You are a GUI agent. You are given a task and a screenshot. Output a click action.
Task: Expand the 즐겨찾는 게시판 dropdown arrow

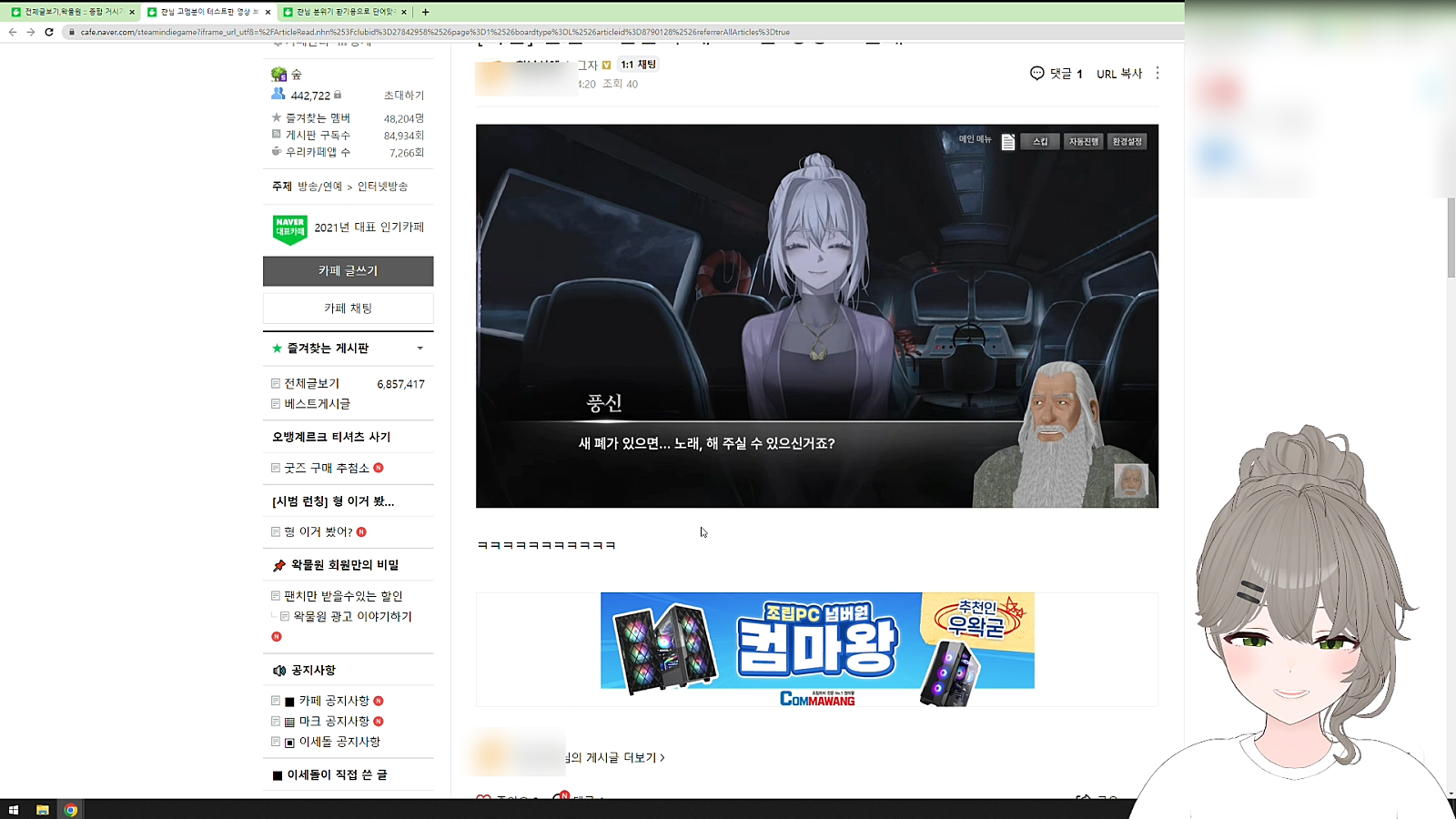420,349
